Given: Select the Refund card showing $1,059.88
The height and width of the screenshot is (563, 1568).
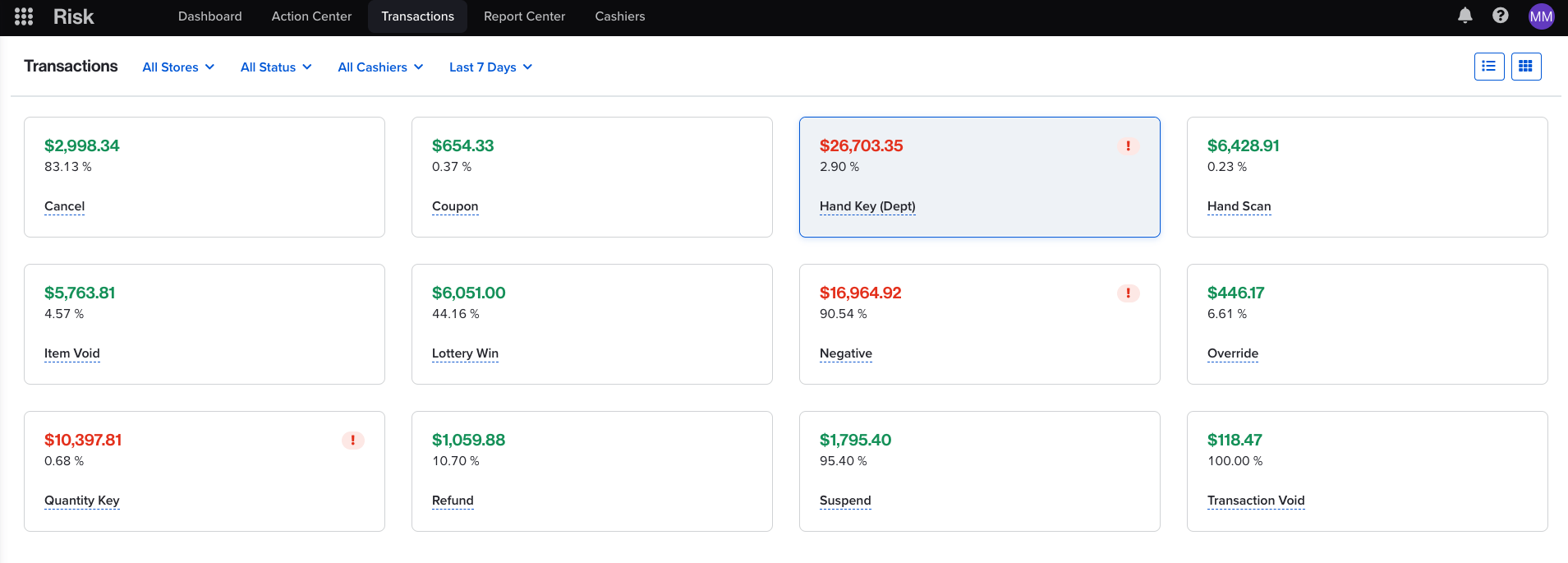Looking at the screenshot, I should tap(591, 471).
